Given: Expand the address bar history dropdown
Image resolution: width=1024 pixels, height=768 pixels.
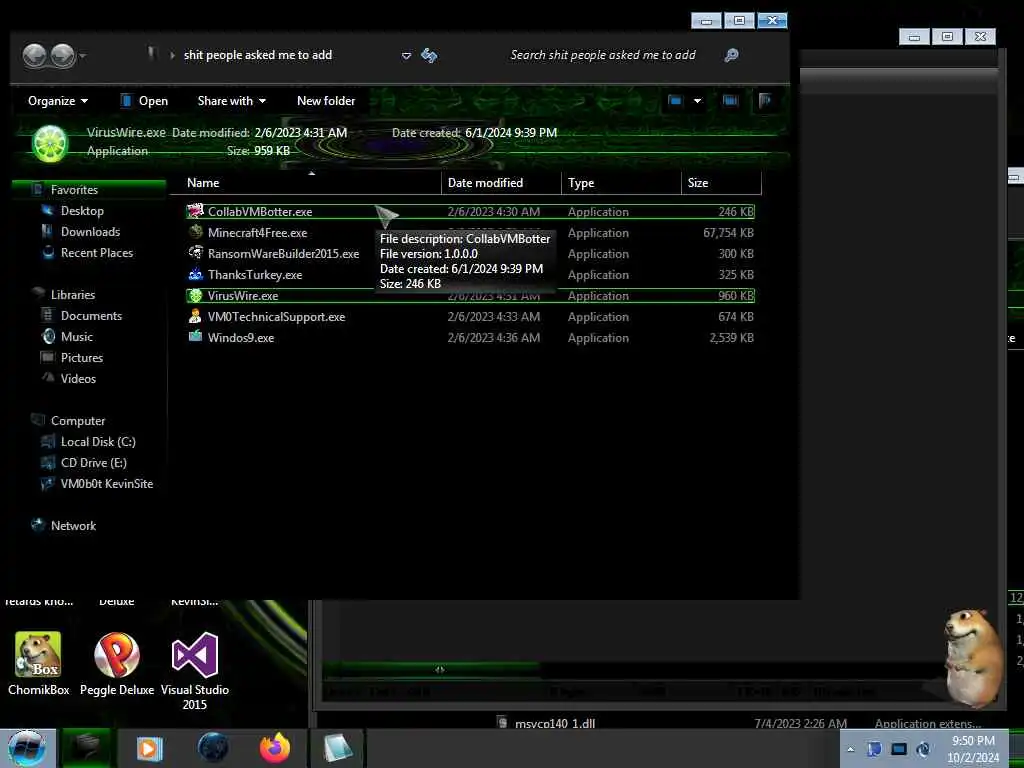Looking at the screenshot, I should point(406,56).
